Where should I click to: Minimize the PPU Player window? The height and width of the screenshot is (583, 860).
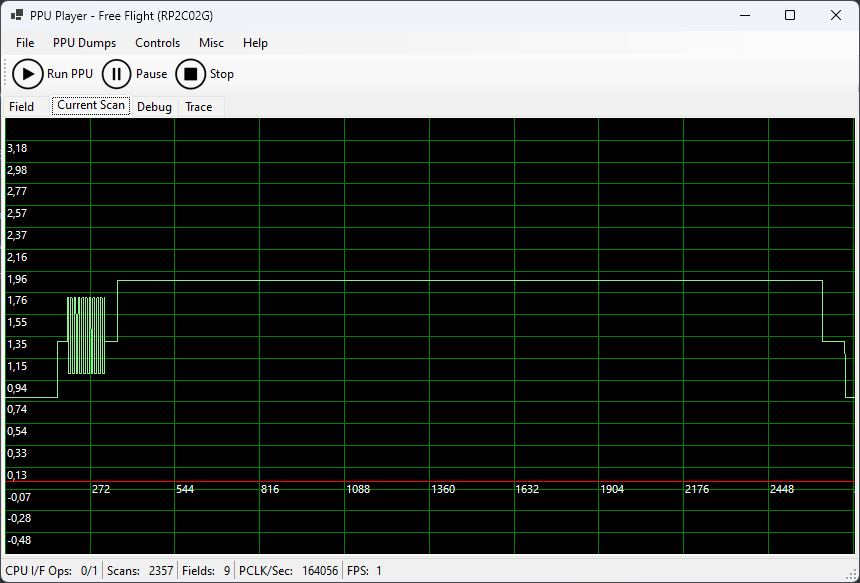[x=744, y=15]
